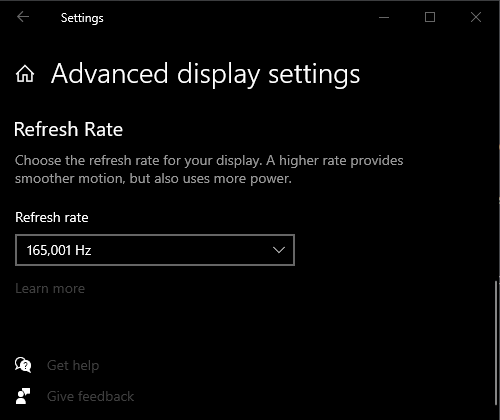
Task: Open the 165,001 Hz refresh rate dropdown
Action: [155, 250]
